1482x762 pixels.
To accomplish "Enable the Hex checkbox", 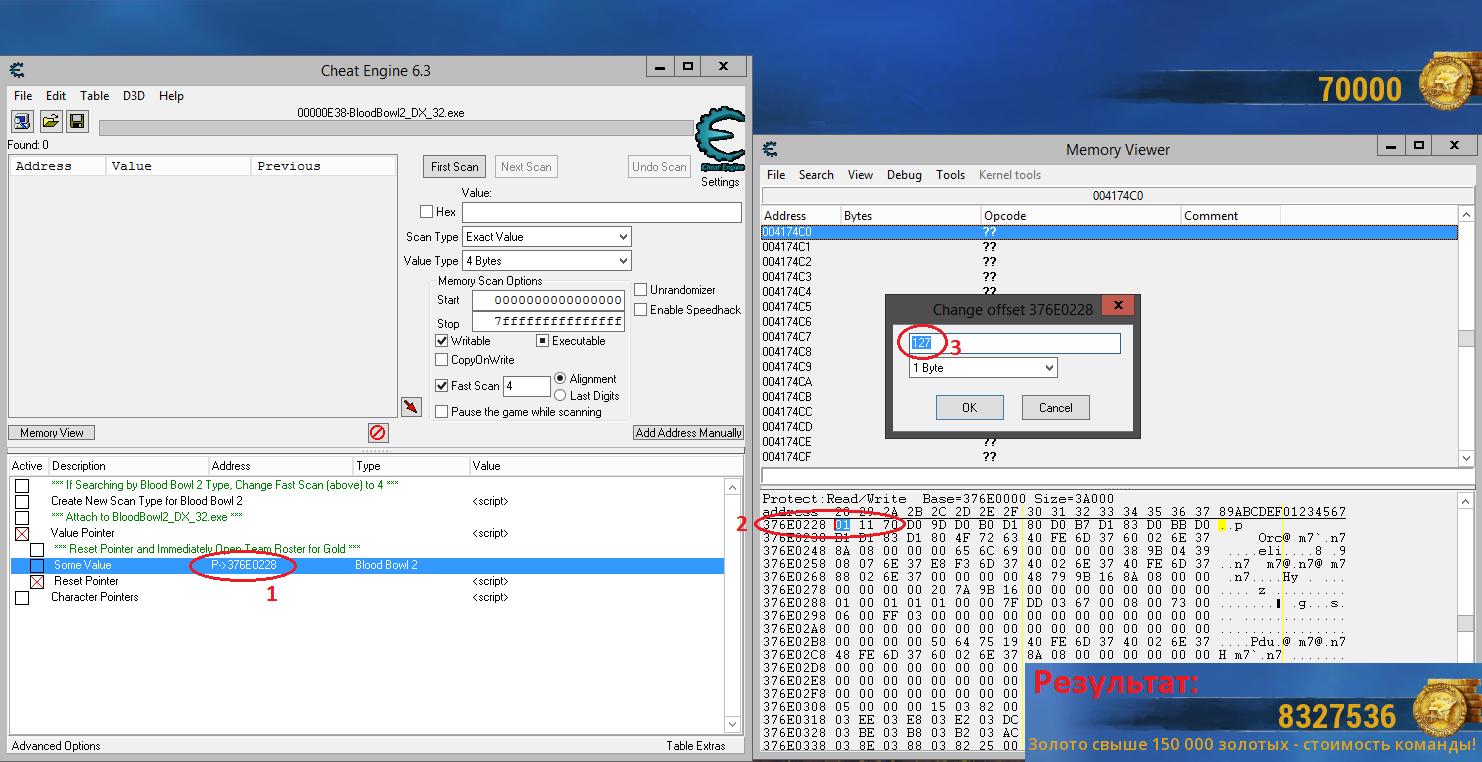I will pyautogui.click(x=427, y=212).
